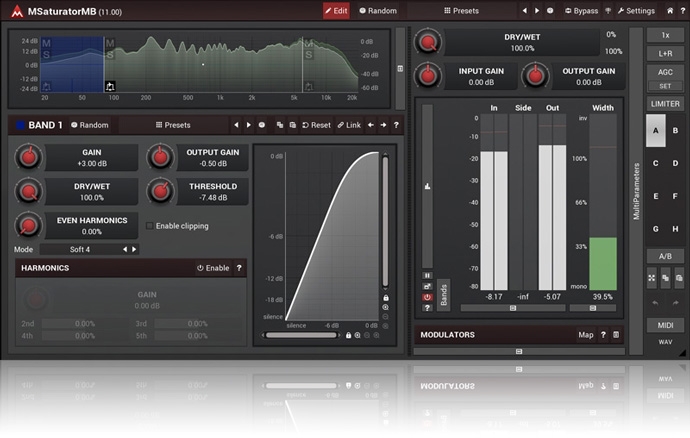
Task: Click the Band 1 Gain knob
Action: click(x=29, y=157)
